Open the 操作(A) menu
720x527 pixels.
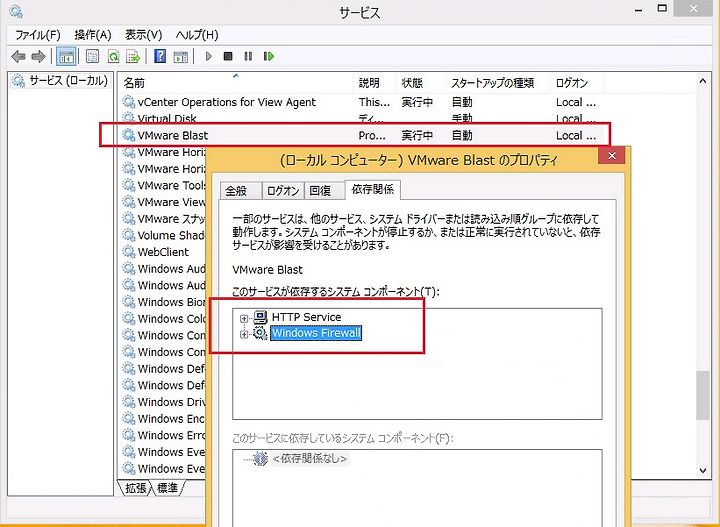click(x=93, y=35)
